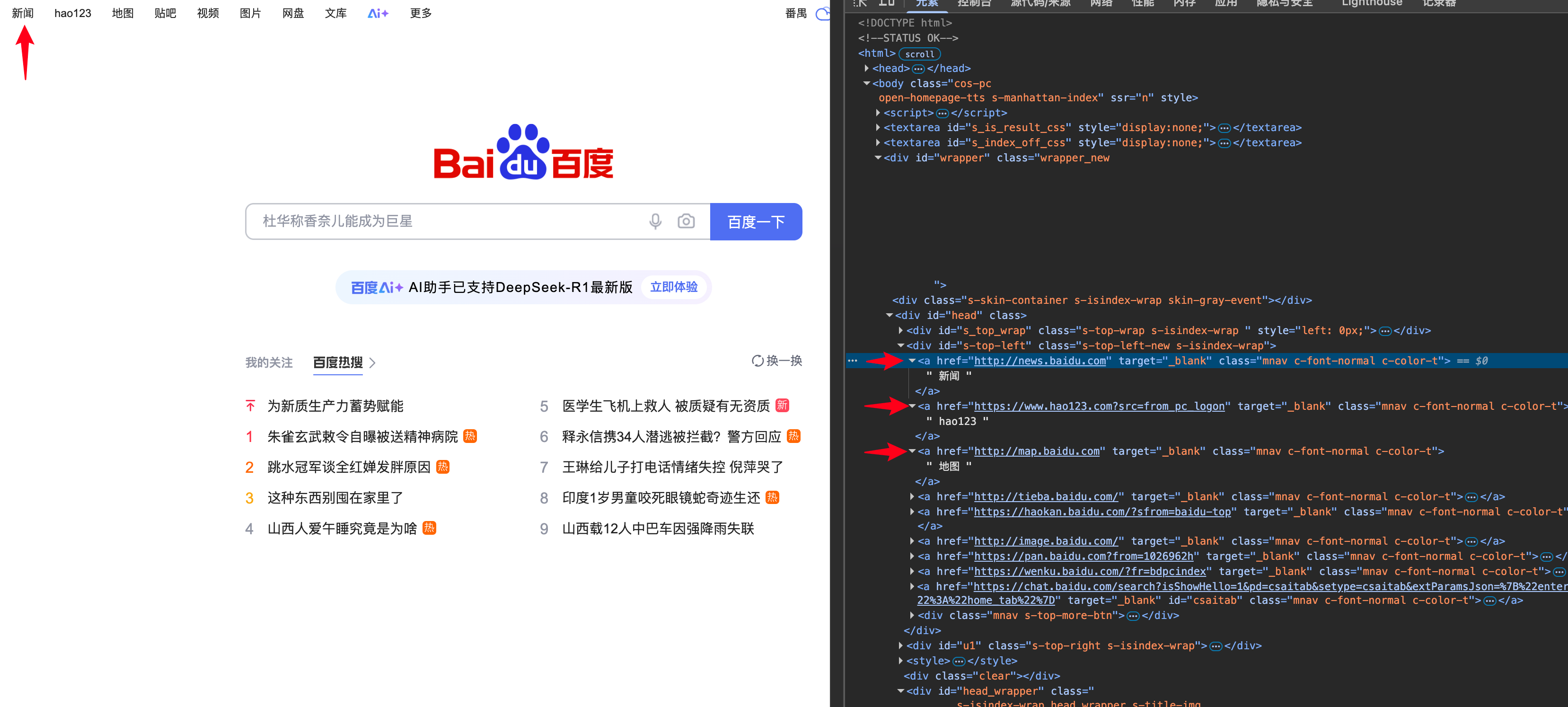Collapse the body element node
The height and width of the screenshot is (707, 1568).
867,83
